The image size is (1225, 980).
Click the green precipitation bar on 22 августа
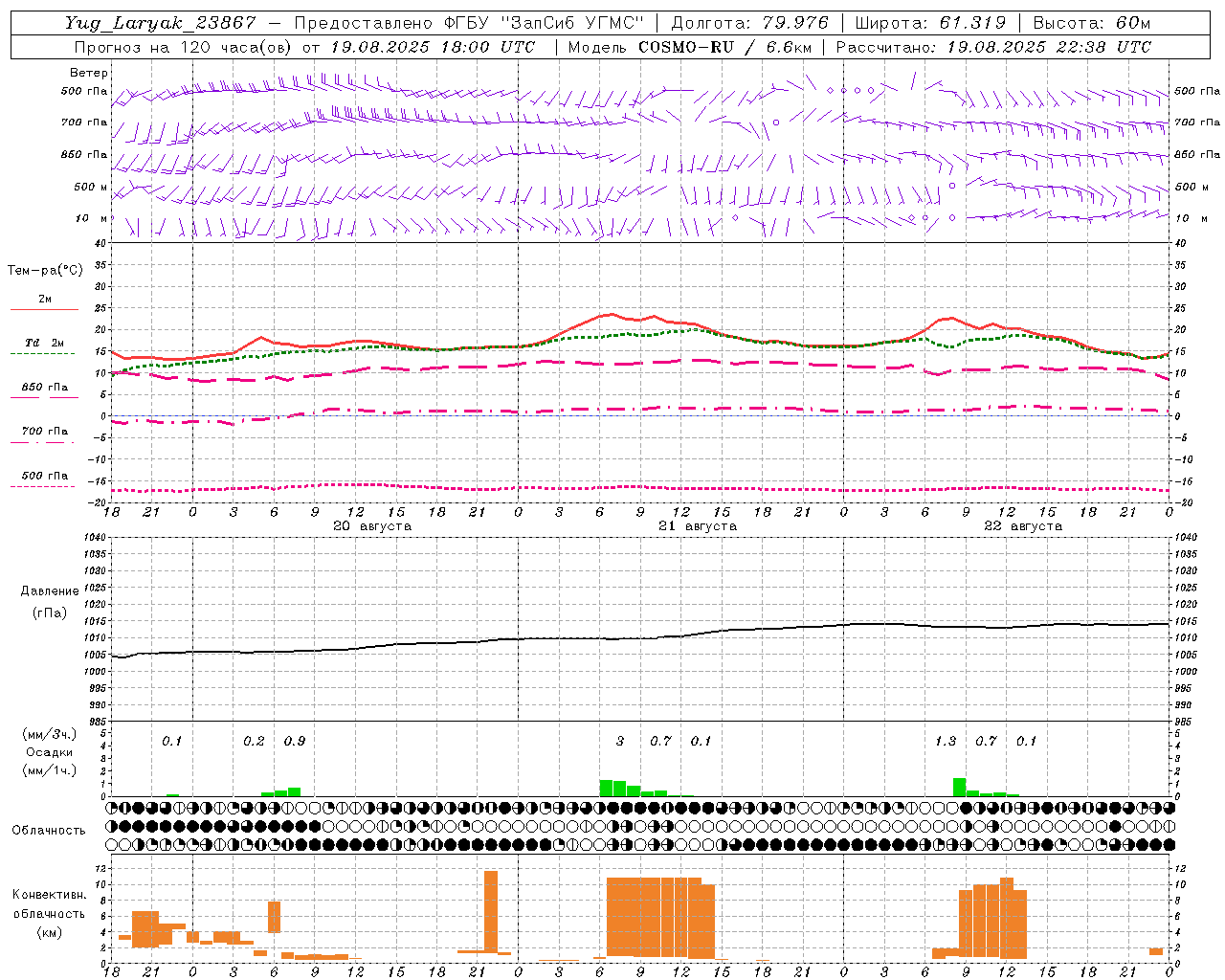point(959,788)
